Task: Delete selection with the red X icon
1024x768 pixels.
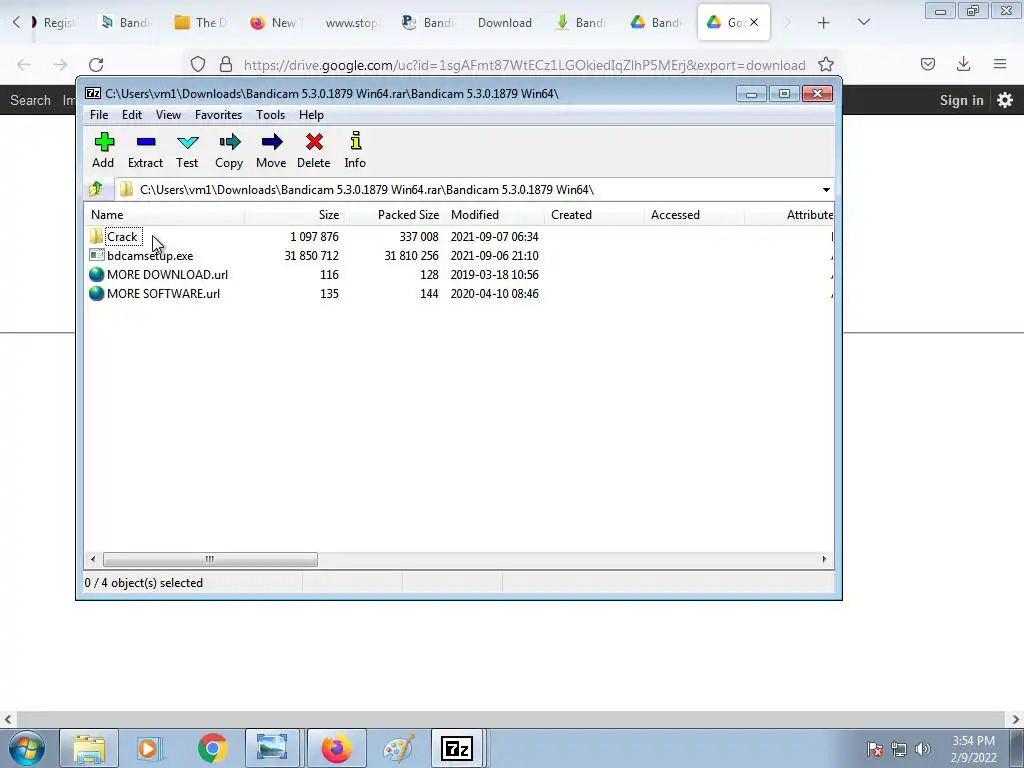Action: point(314,142)
